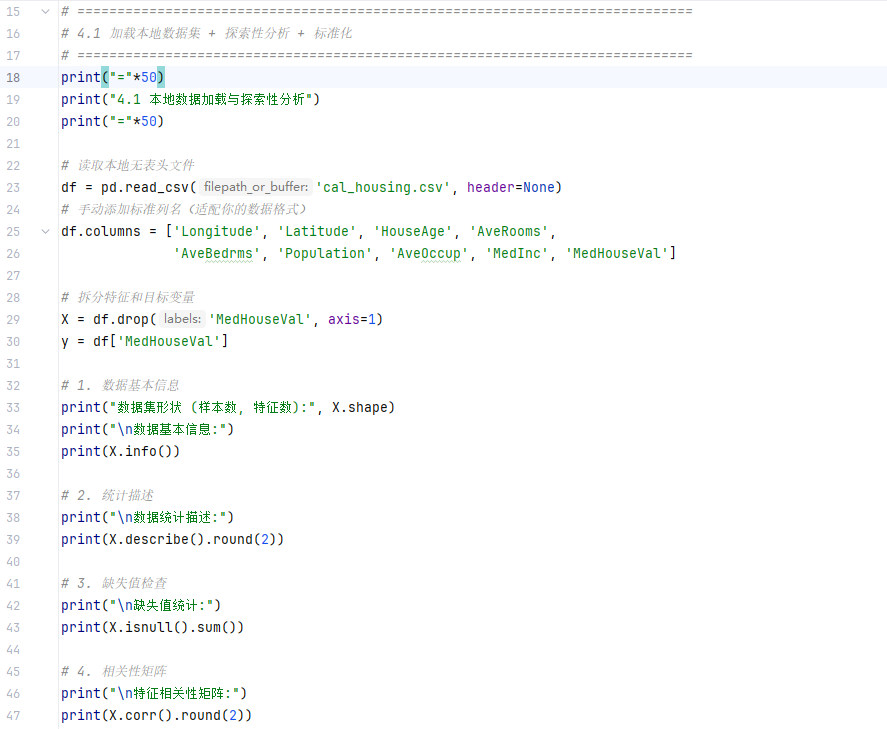Click the X.shape expression
The height and width of the screenshot is (729, 887).
click(x=359, y=407)
